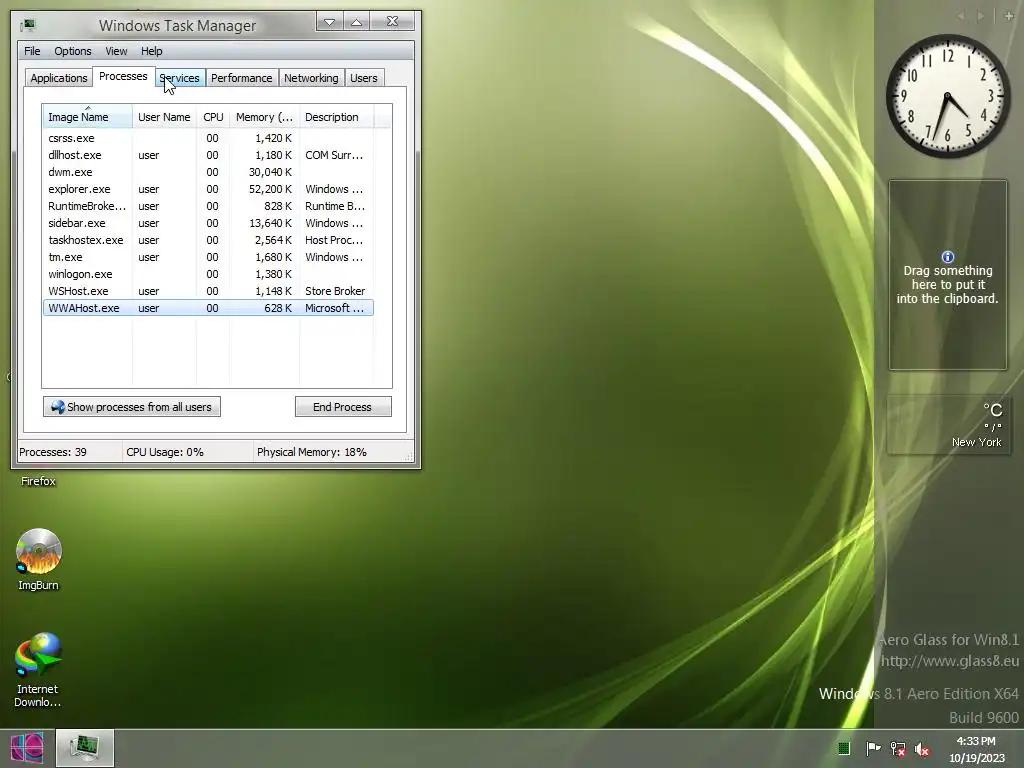Open the ImgBurn desktop icon
This screenshot has width=1024, height=768.
39,559
